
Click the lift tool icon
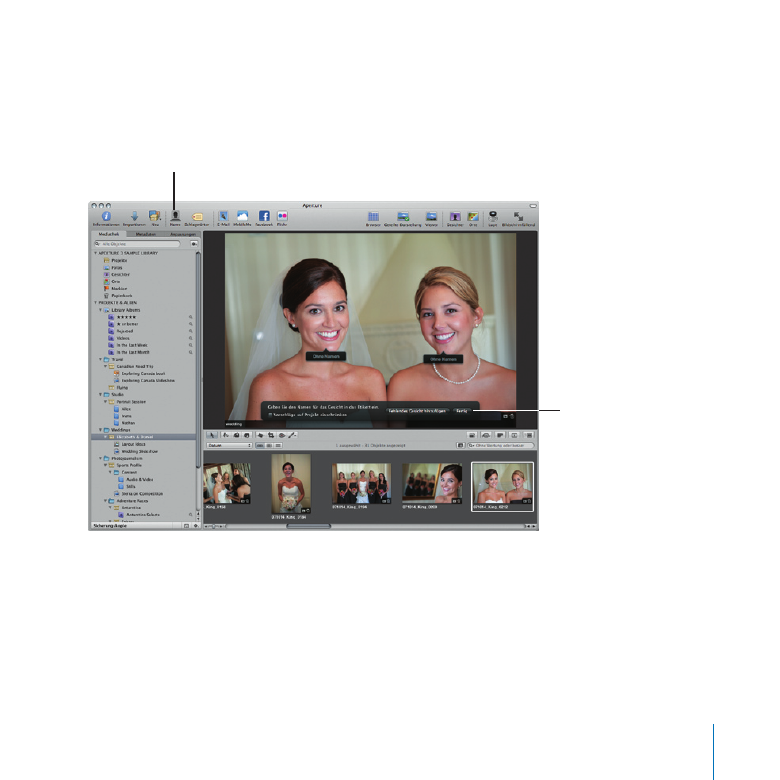236,435
